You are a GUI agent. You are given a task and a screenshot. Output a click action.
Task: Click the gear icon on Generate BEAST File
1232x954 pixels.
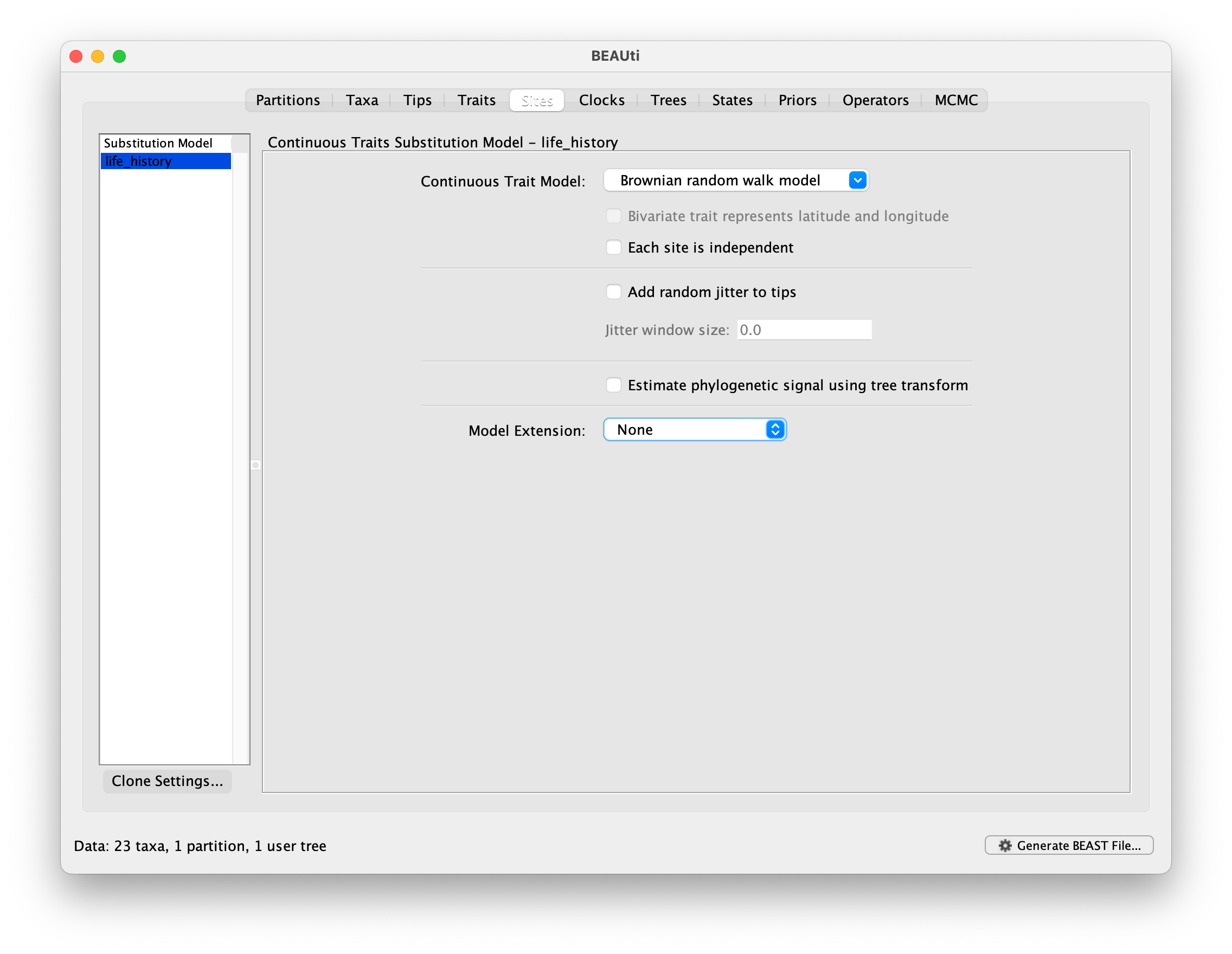1005,845
